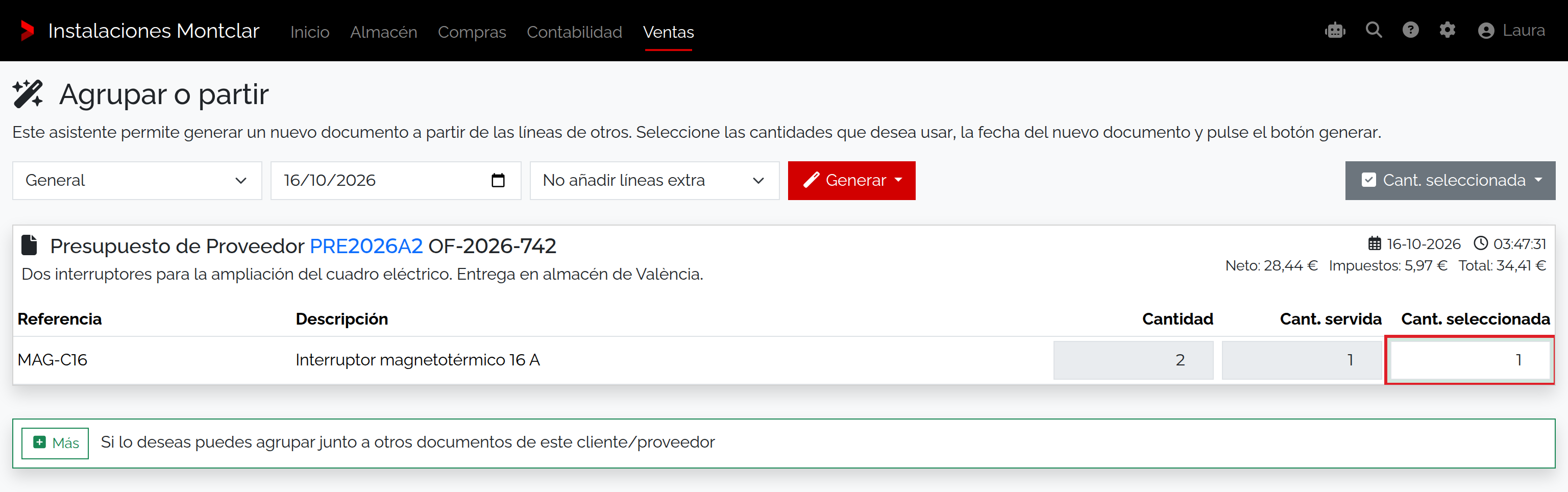Screen dimensions: 1568x492
Task: Click the Total: 34,41 € text
Action: [x=1502, y=265]
